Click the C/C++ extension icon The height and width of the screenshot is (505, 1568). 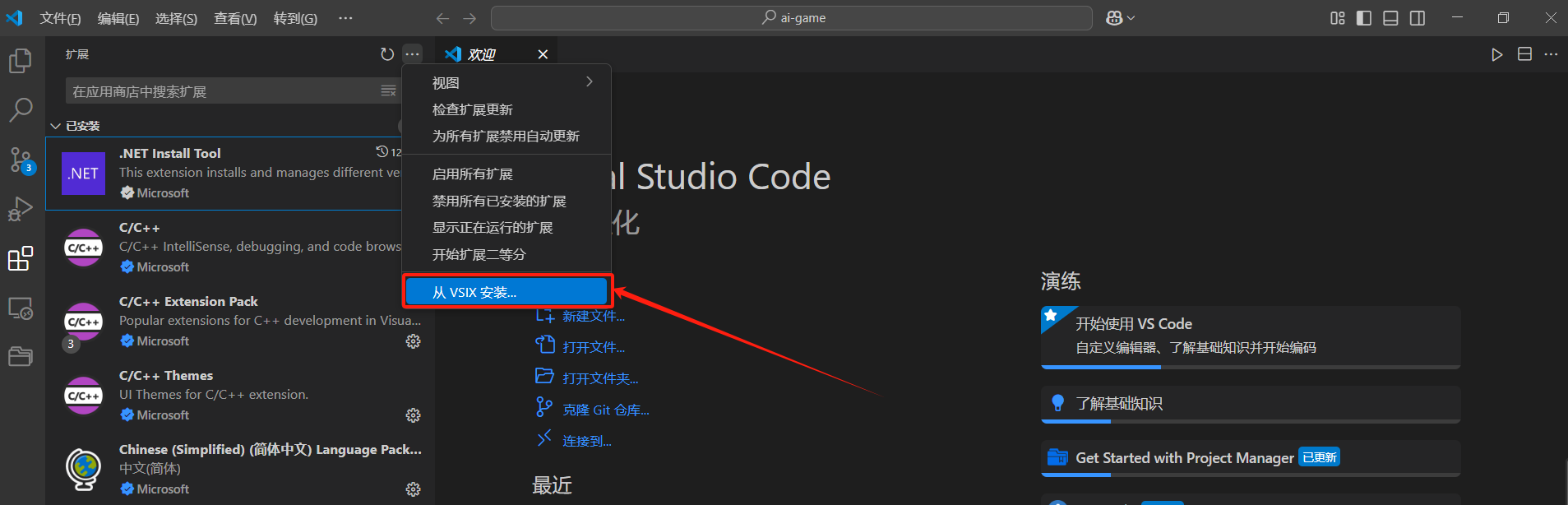point(84,248)
